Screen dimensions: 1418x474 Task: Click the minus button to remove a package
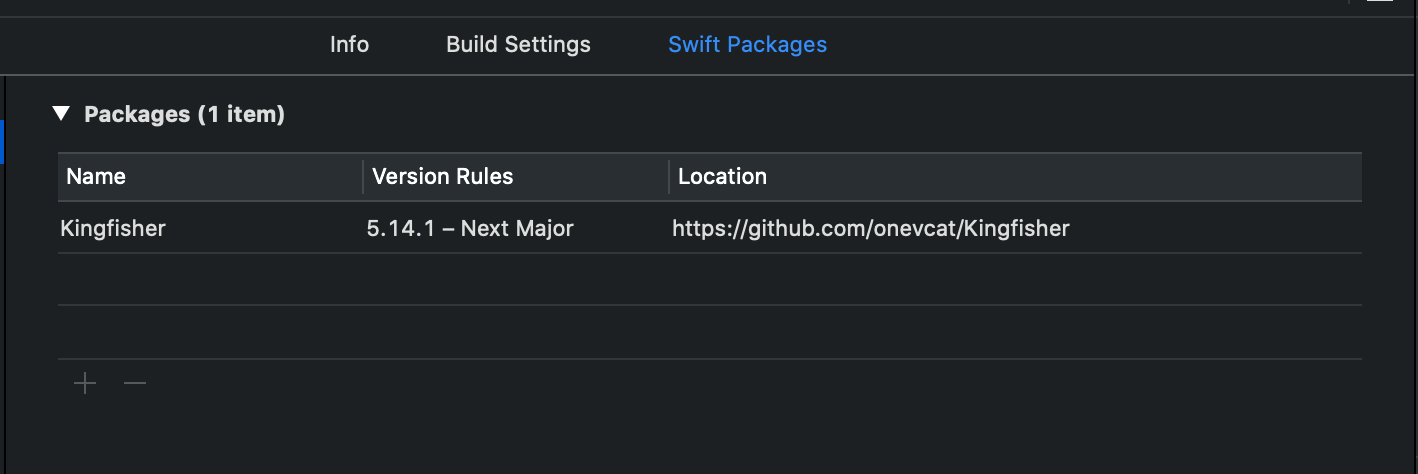(135, 383)
